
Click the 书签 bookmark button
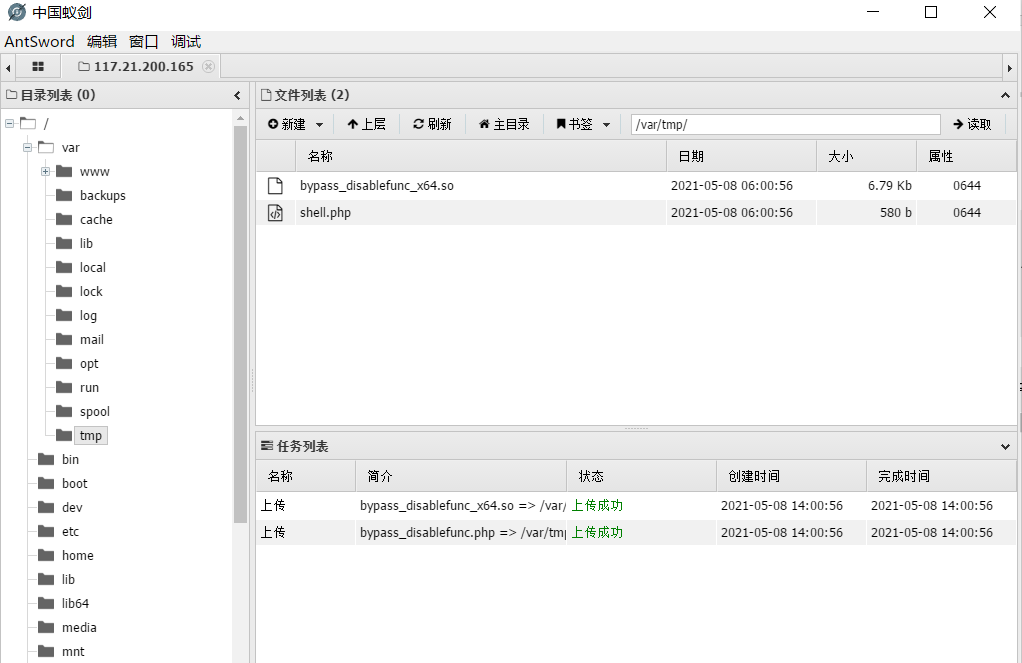[x=574, y=124]
